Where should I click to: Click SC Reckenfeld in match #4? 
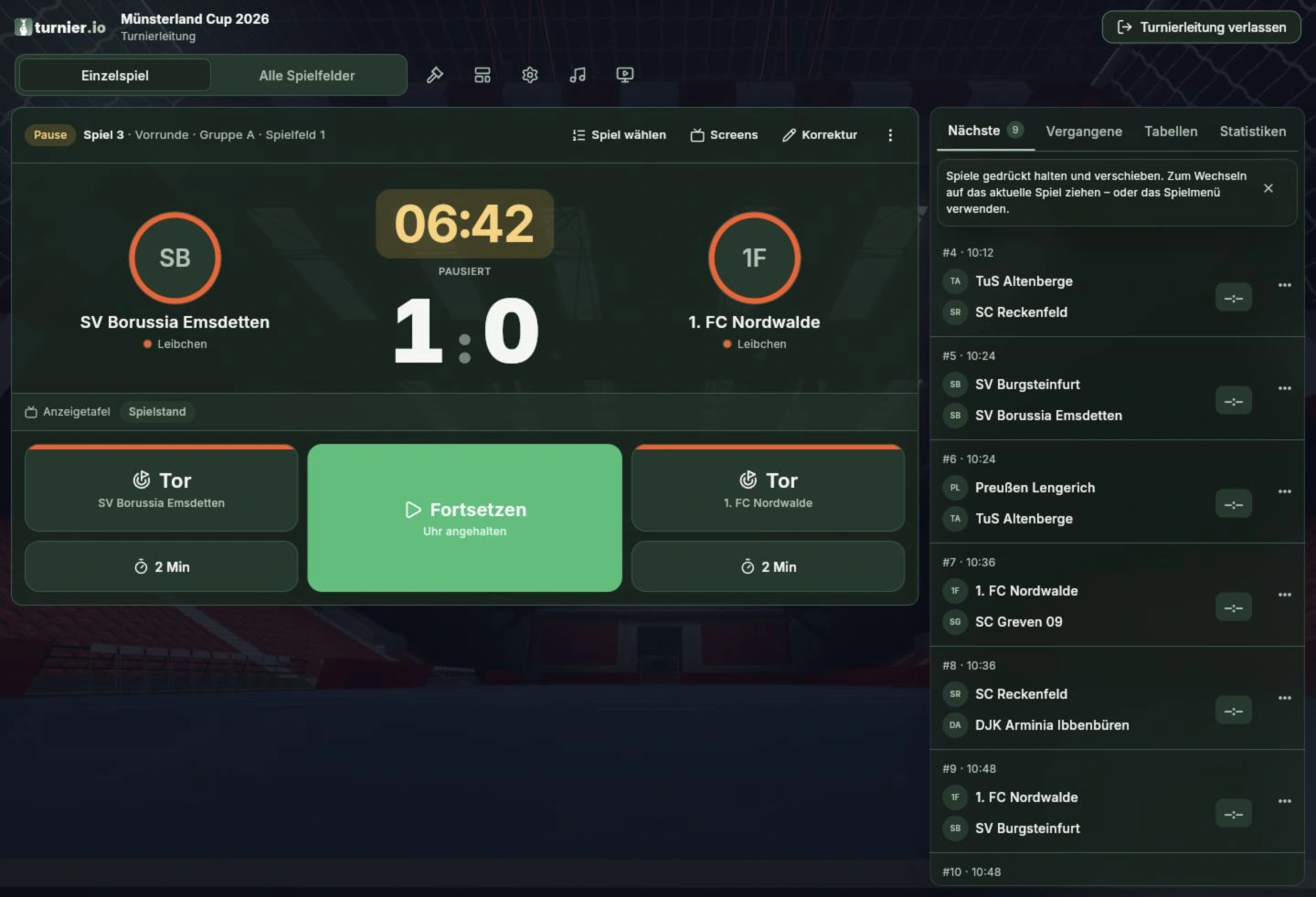coord(1021,312)
